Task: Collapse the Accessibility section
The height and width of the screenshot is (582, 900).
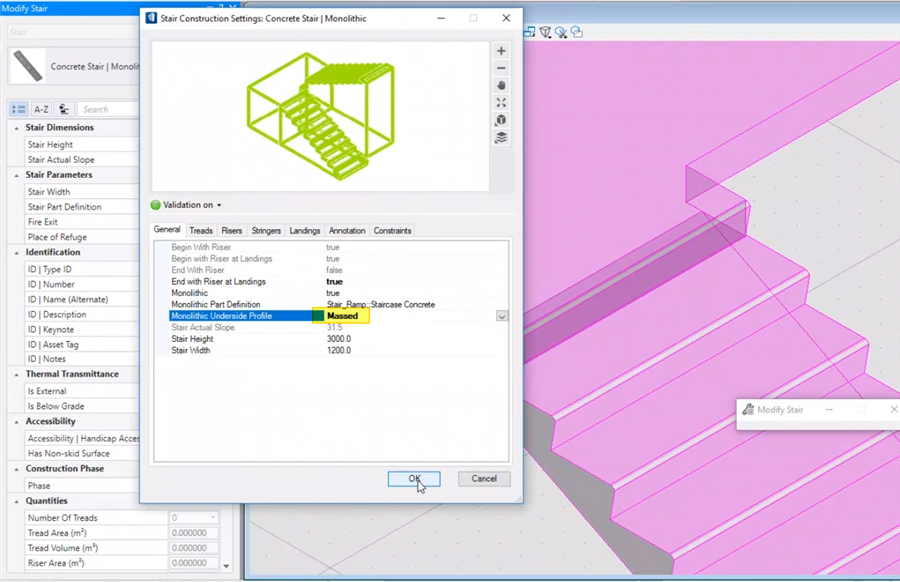Action: 17,422
